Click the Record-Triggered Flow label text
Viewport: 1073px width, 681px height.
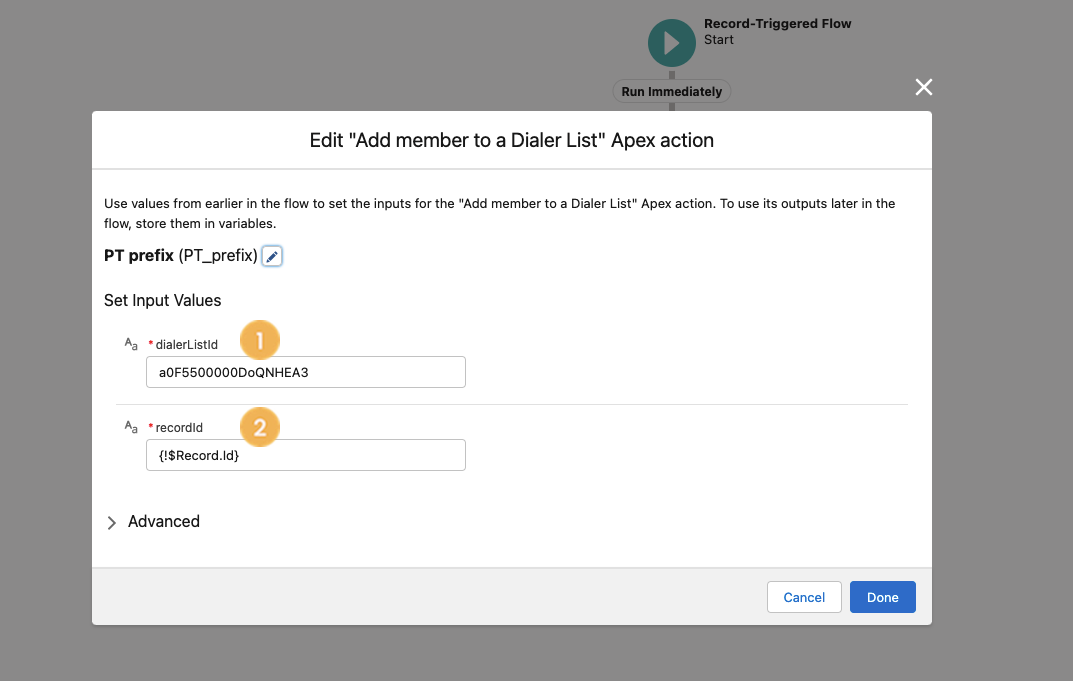(777, 24)
